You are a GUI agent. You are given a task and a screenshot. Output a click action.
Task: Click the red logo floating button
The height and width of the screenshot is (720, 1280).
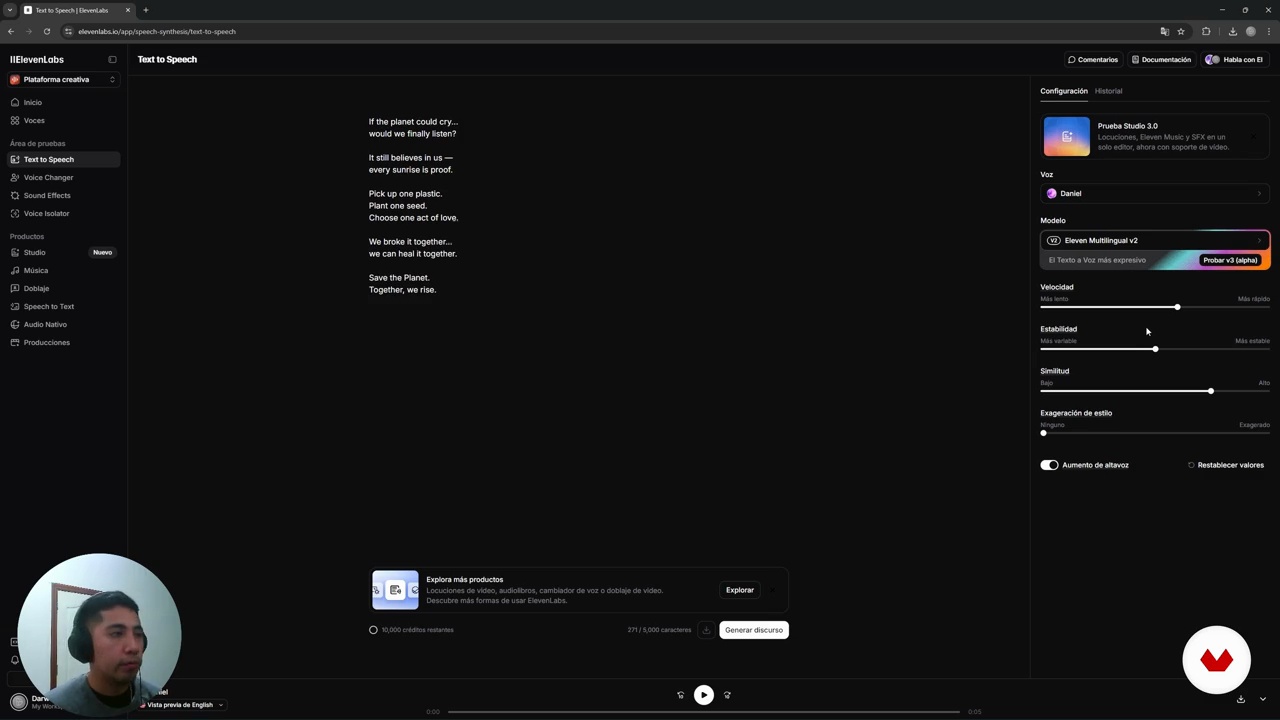(1216, 660)
